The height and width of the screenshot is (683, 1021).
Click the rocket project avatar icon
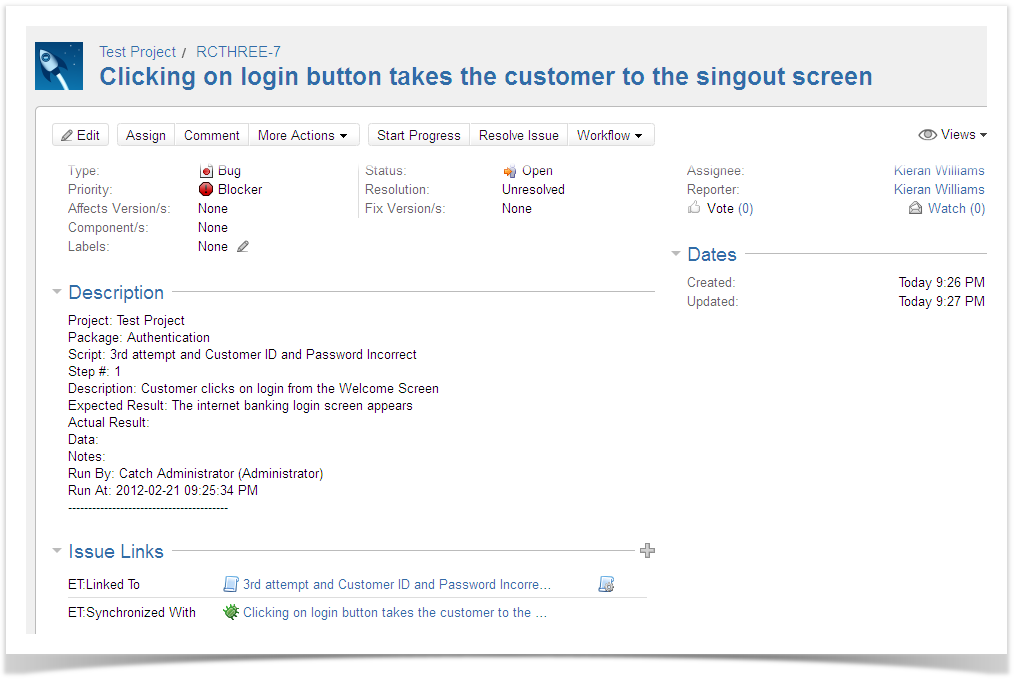click(59, 66)
